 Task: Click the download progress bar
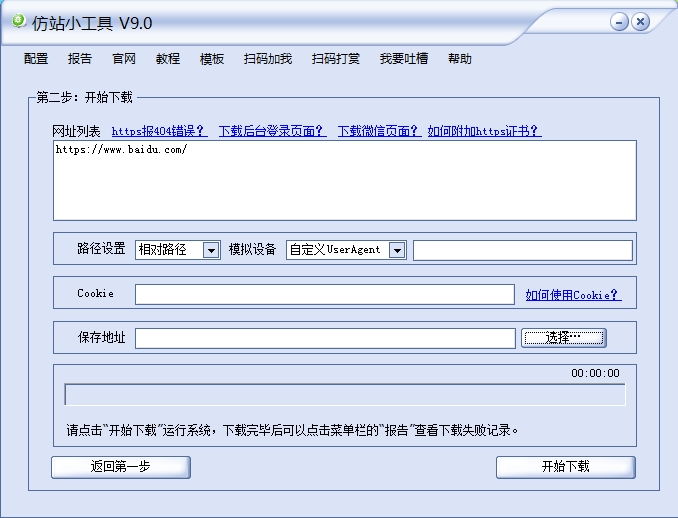345,395
